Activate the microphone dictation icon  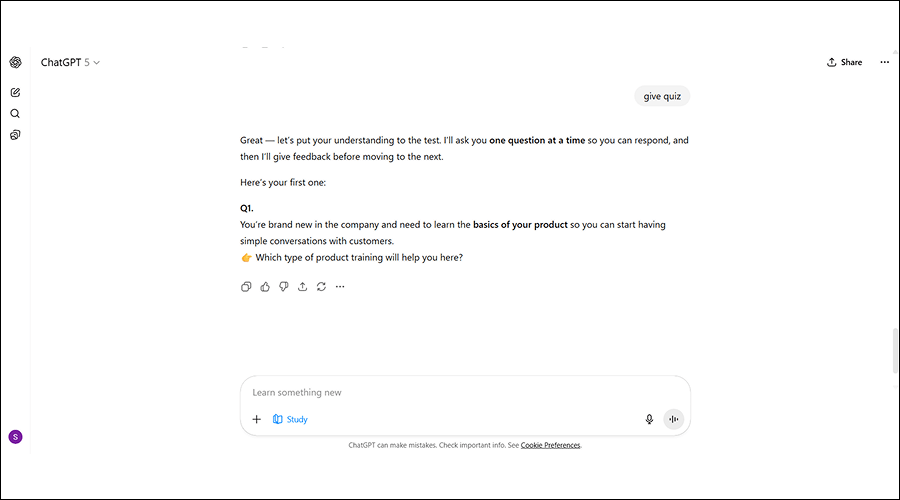pyautogui.click(x=649, y=419)
